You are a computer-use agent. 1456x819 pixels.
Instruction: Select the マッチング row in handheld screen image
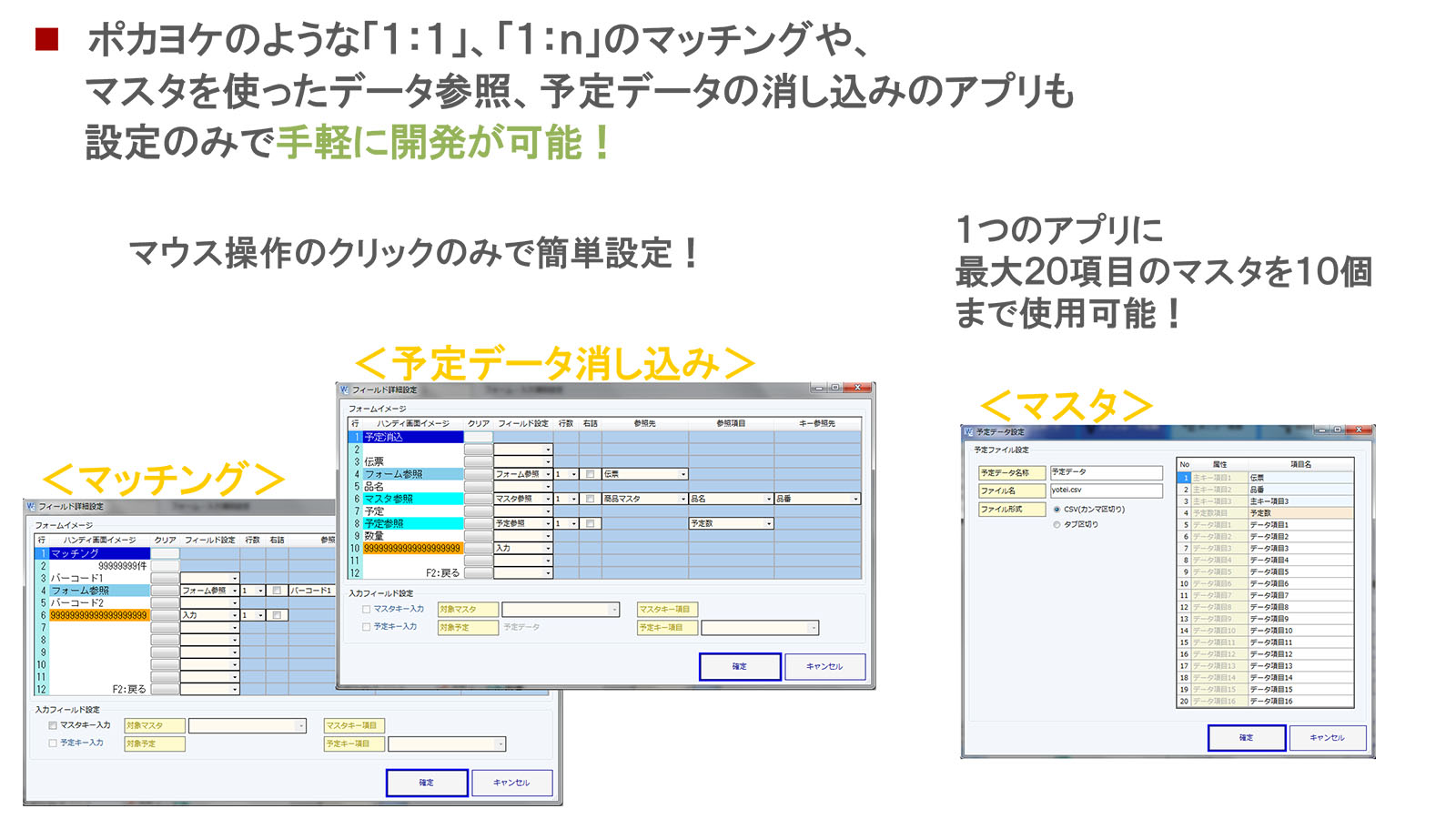click(99, 553)
